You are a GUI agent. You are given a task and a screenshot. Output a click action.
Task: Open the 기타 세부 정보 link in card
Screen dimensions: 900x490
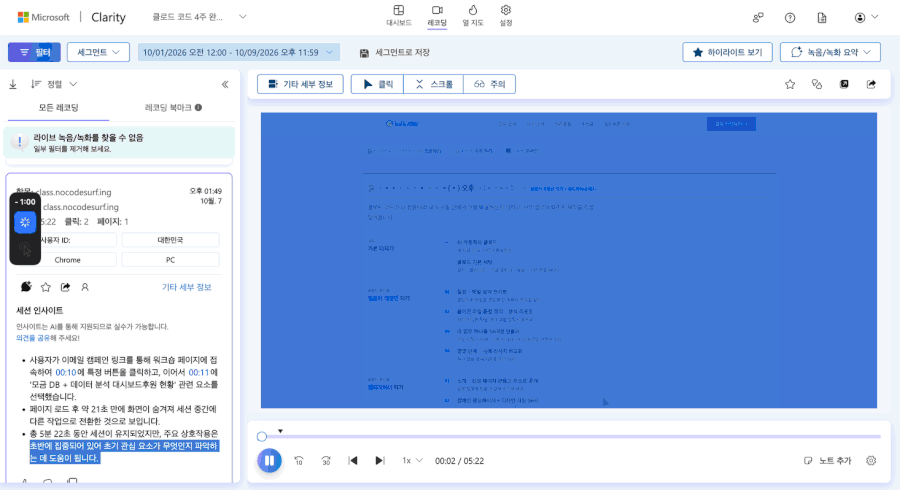point(187,287)
